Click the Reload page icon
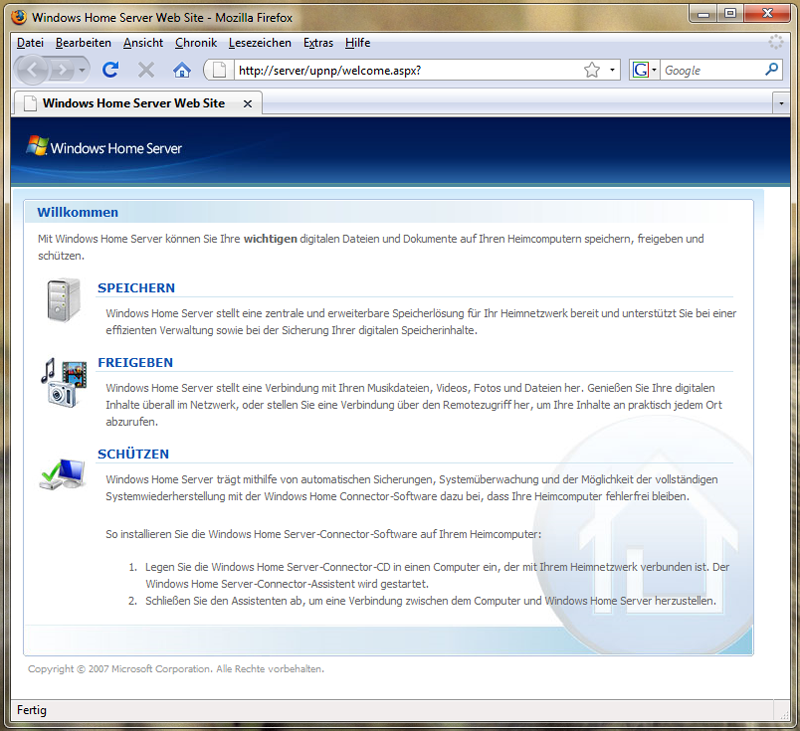The image size is (800, 731). pos(111,70)
